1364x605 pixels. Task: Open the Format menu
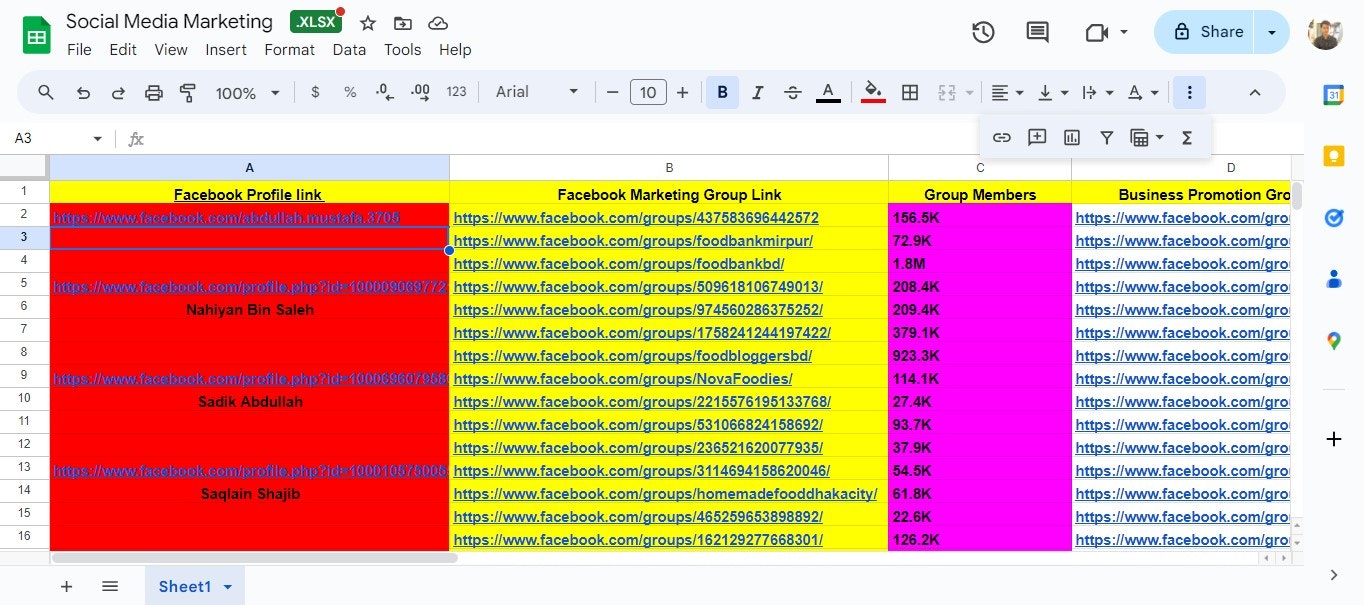(290, 50)
